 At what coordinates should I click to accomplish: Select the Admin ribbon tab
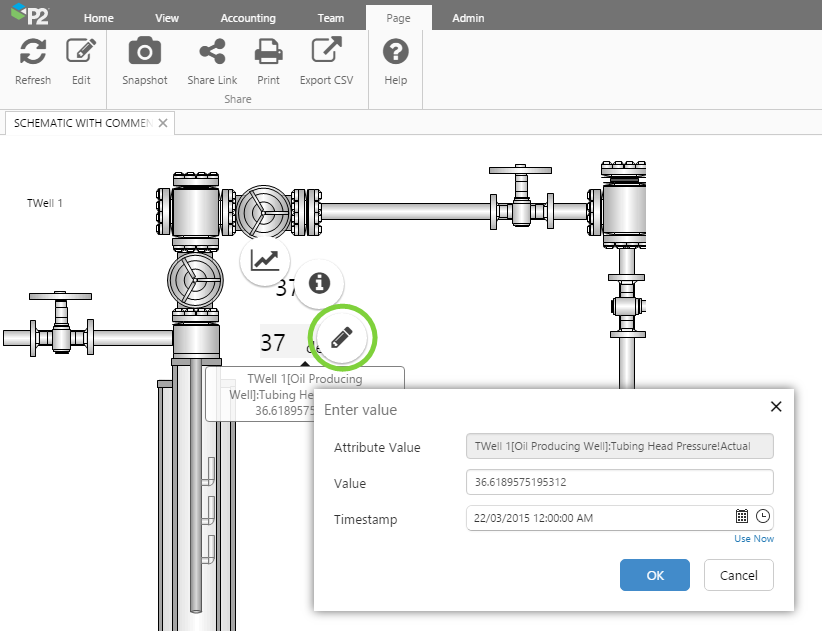pos(468,18)
